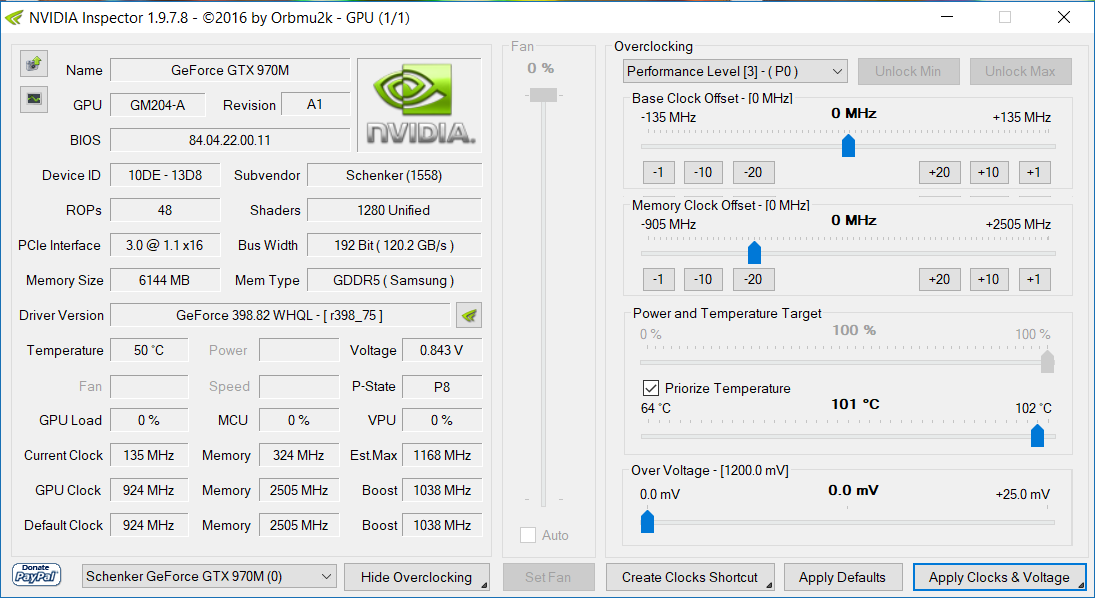Open the Schenker GeForce GTX 970M selector
Image resolution: width=1095 pixels, height=598 pixels.
click(x=209, y=576)
